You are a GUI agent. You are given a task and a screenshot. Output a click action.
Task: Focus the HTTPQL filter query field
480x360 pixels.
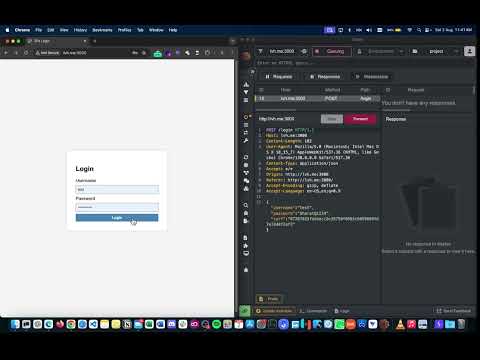[x=363, y=63]
